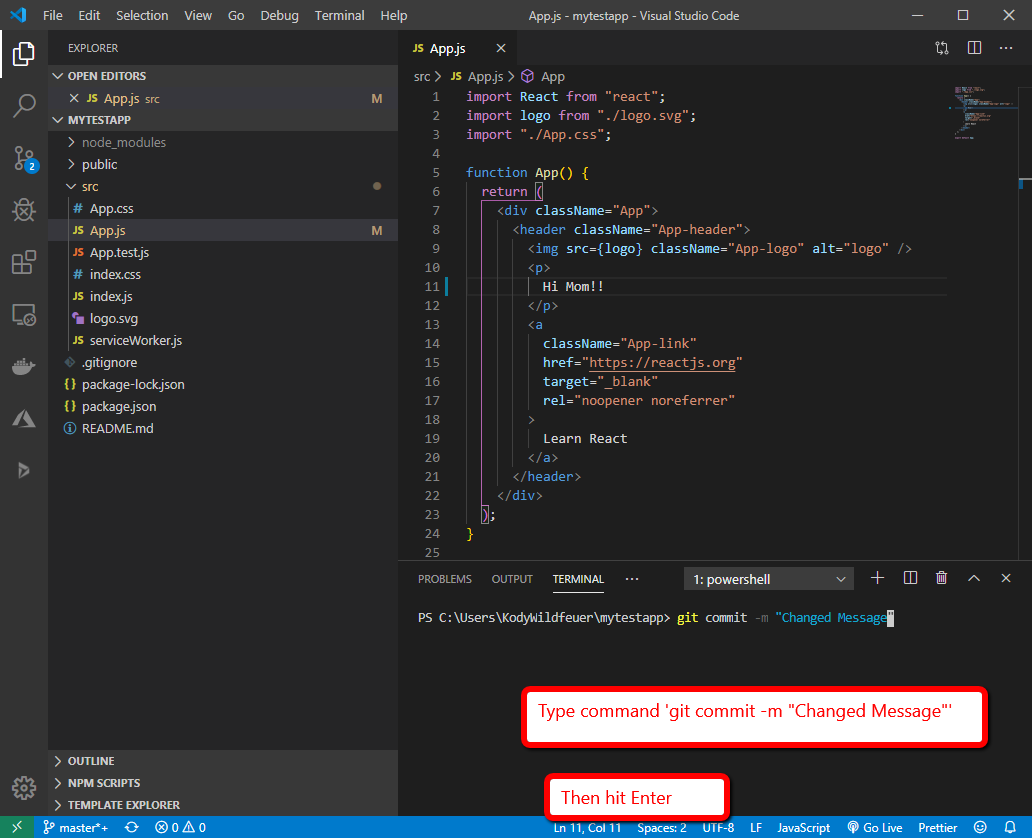Open the Docker whale icon
This screenshot has height=838, width=1032.
[24, 367]
